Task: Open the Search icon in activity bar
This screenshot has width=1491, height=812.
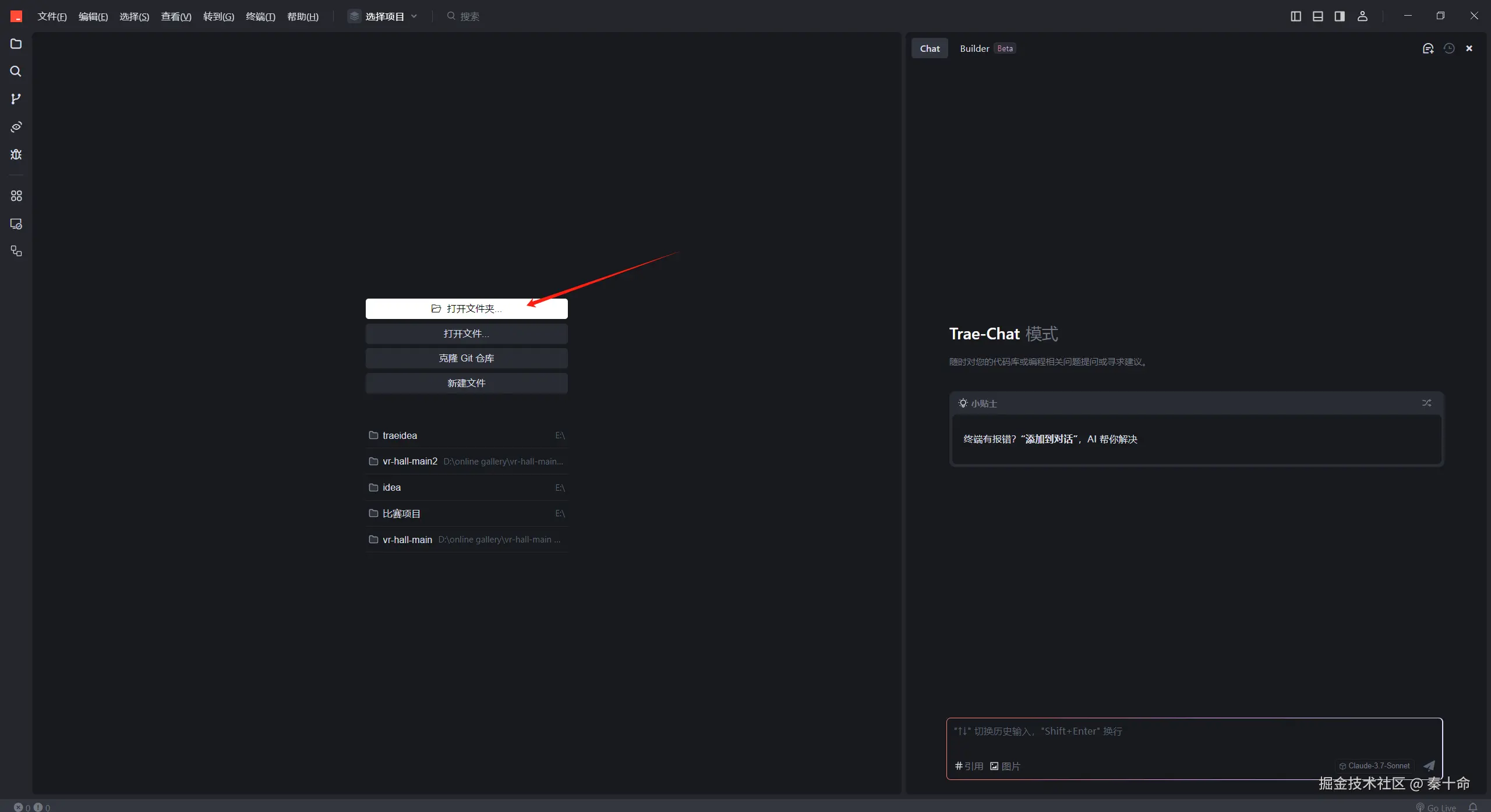Action: [x=16, y=72]
